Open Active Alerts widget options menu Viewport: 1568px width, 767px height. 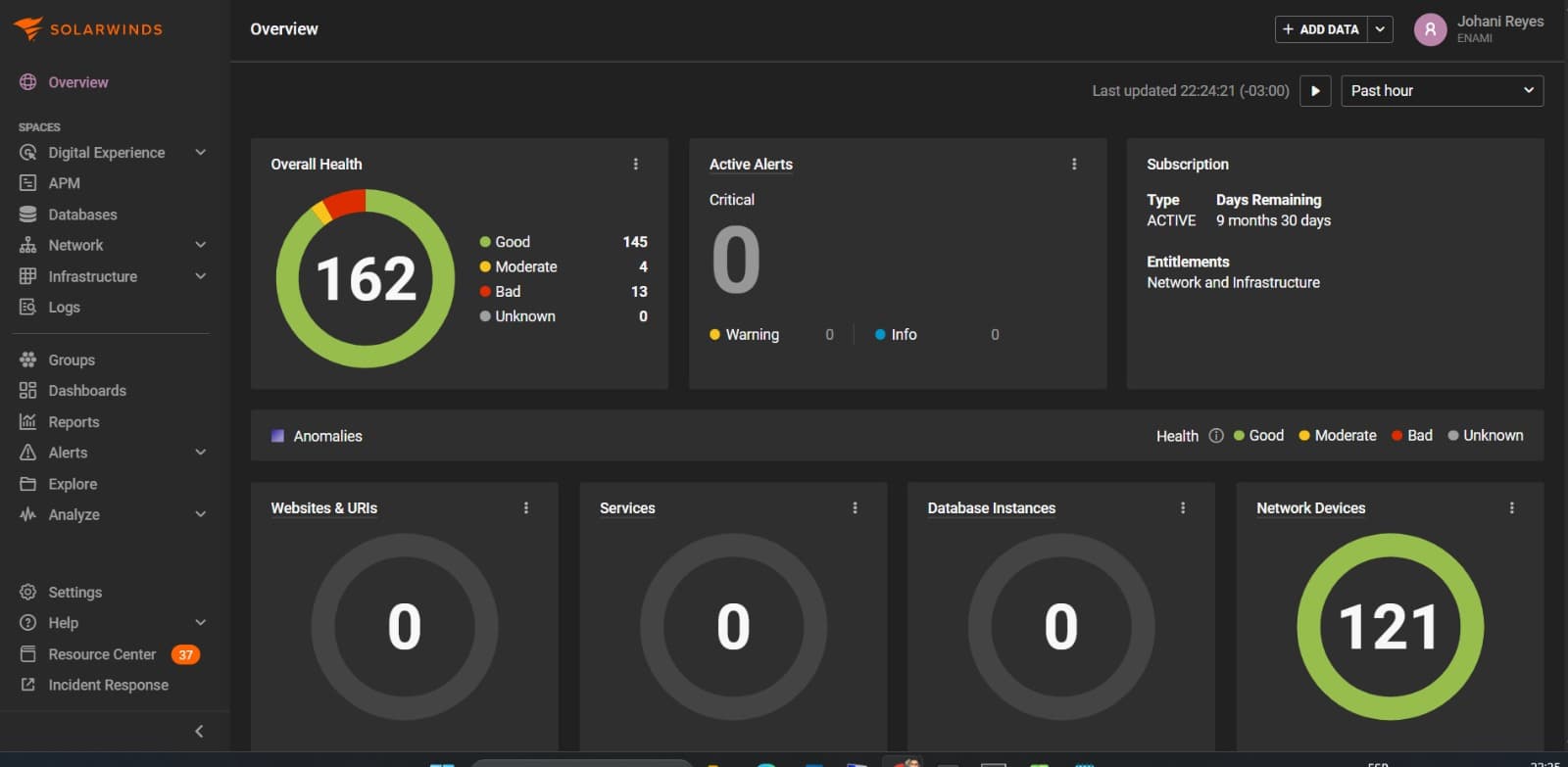pos(1074,165)
